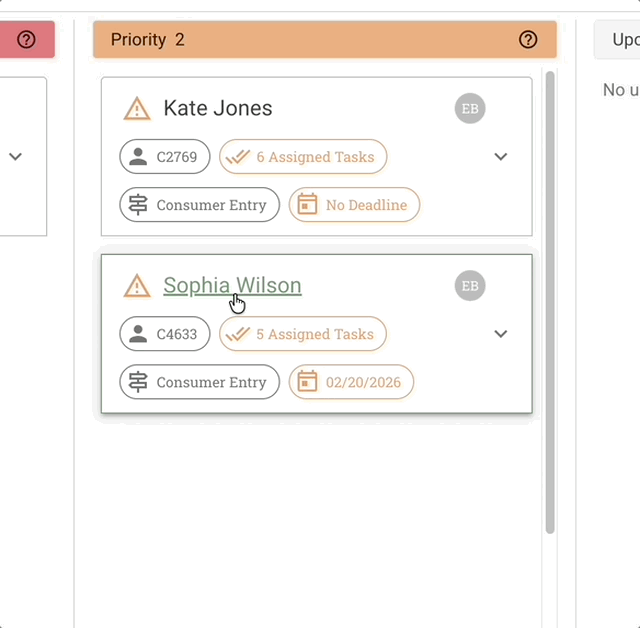The height and width of the screenshot is (628, 640).
Task: Click the signpost icon in Kate's Consumer Entry chip
Action: 138,205
